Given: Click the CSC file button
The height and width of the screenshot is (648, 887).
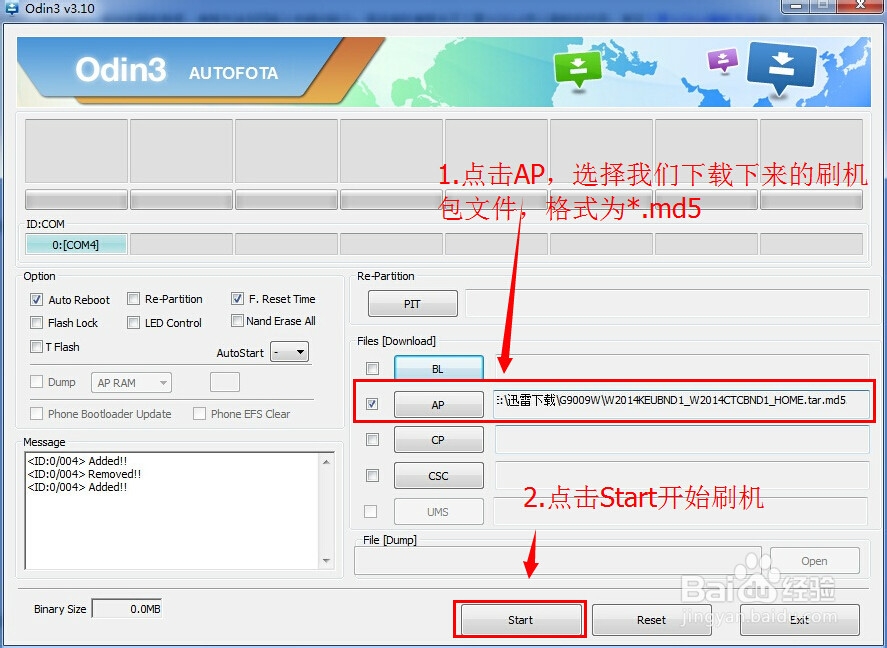Looking at the screenshot, I should [438, 476].
